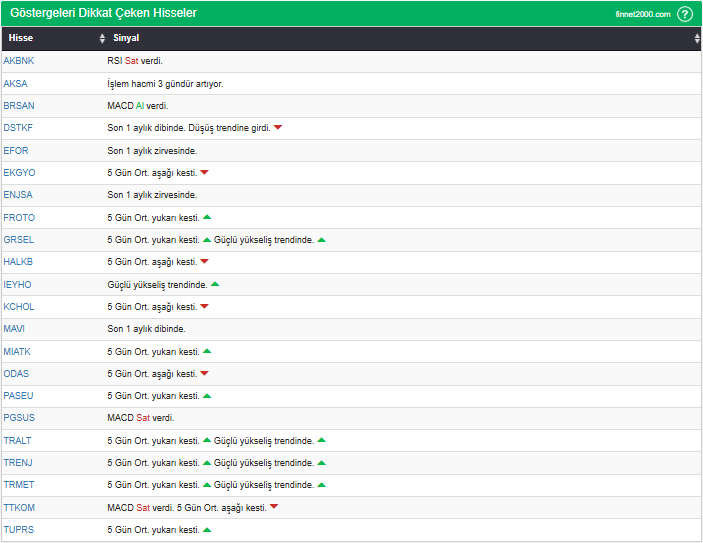This screenshot has width=703, height=543.
Task: Click the MAVI stock ticker
Action: pyautogui.click(x=14, y=329)
